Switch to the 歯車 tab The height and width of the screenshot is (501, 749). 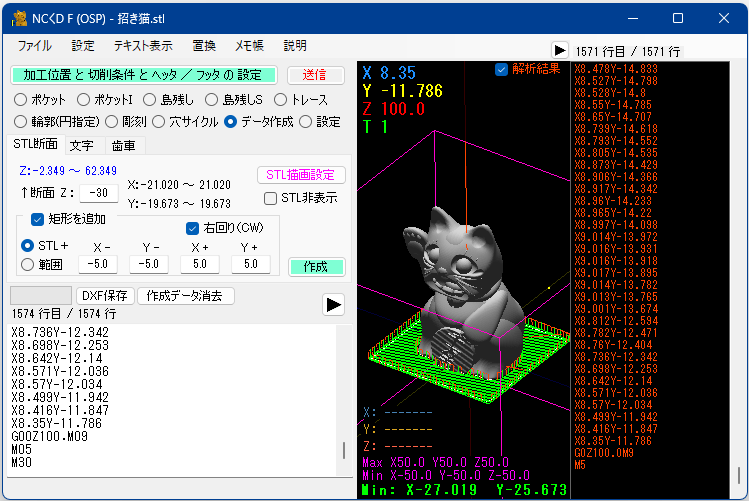[x=123, y=146]
